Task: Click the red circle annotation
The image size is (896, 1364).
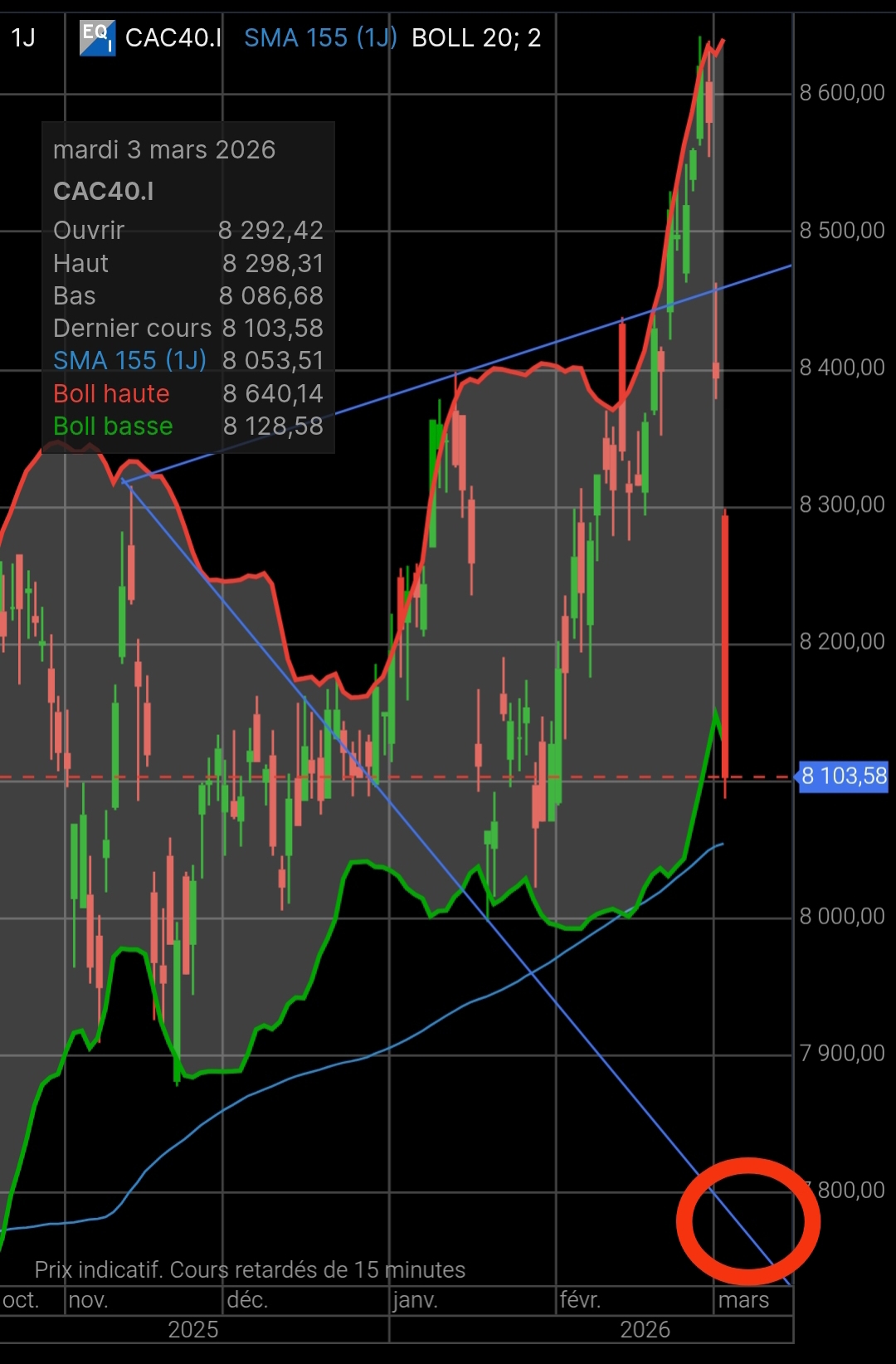Action: click(x=748, y=1221)
